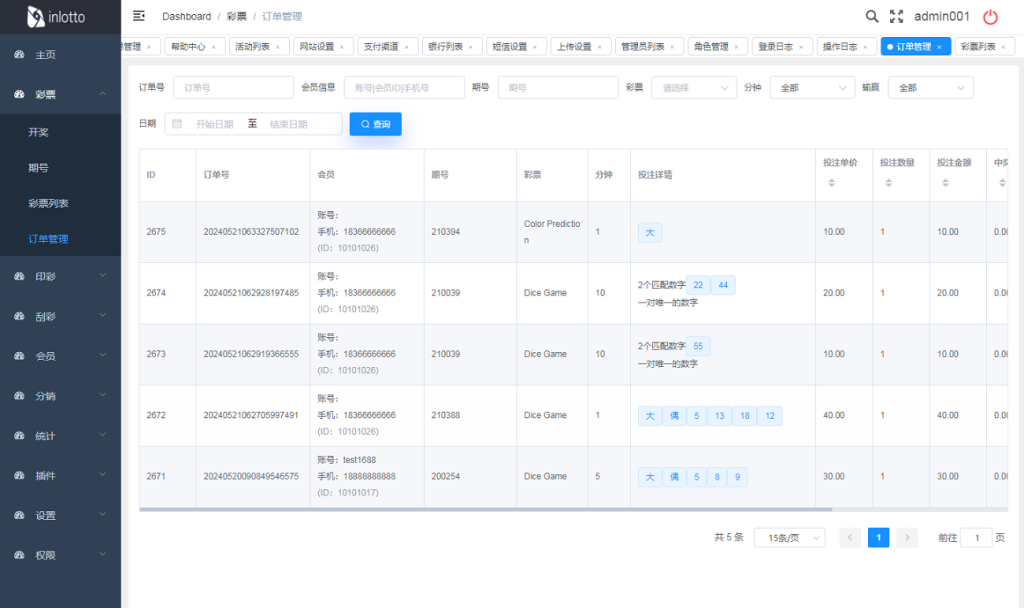Sort by 投注数量 column sort icon
Viewport: 1024px width, 608px height.
[888, 183]
